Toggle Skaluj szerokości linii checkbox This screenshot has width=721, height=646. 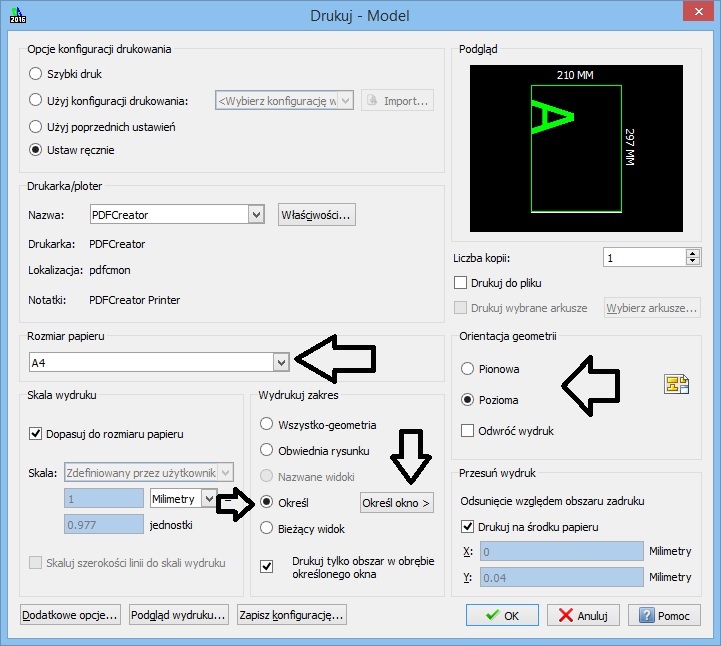35,562
